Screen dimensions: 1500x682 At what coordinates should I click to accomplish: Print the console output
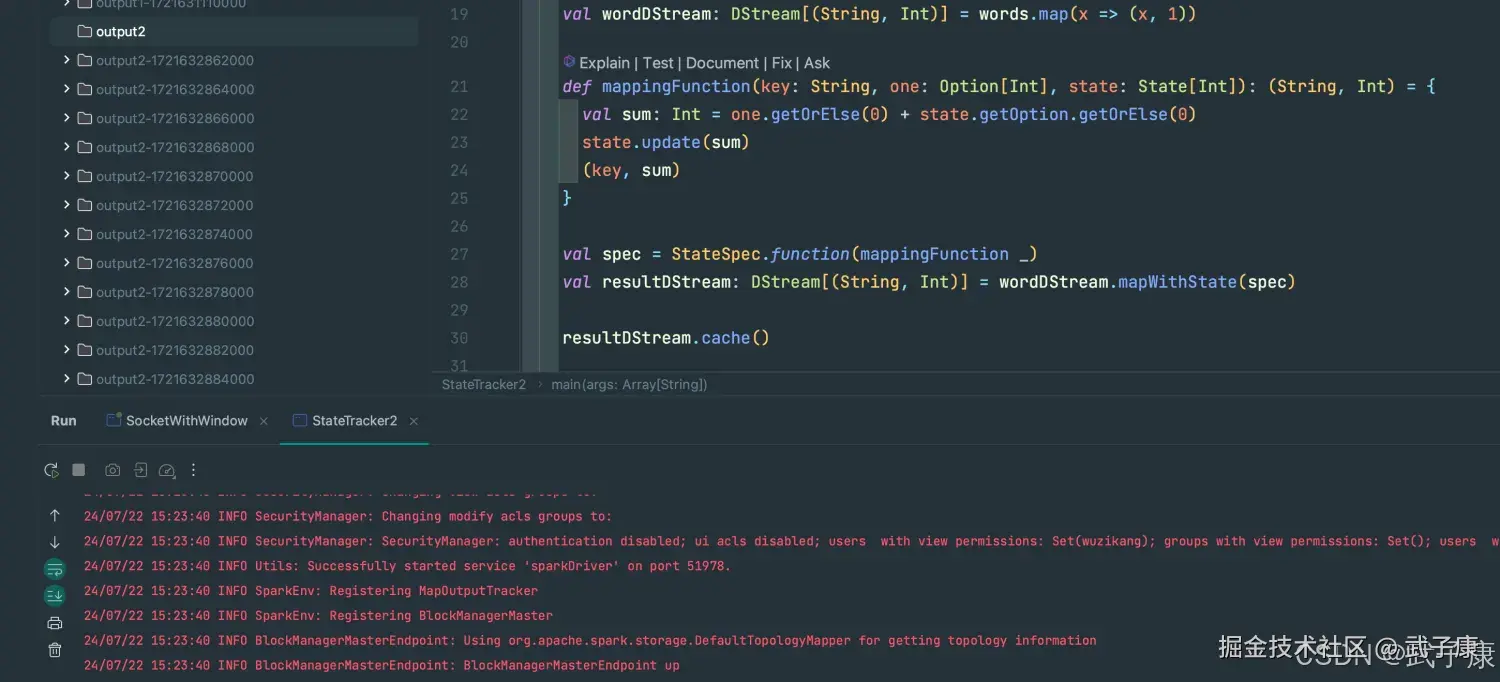(55, 623)
